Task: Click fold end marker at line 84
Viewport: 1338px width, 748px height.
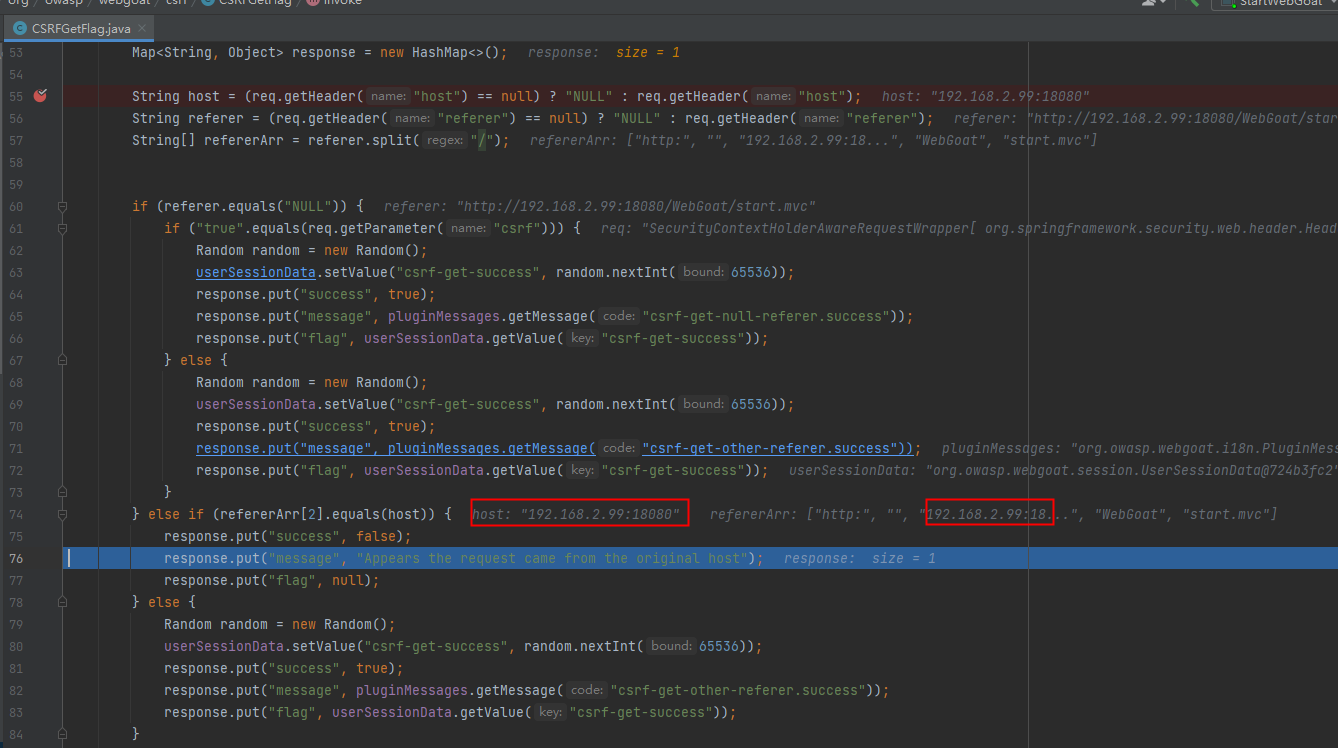Action: click(x=62, y=734)
